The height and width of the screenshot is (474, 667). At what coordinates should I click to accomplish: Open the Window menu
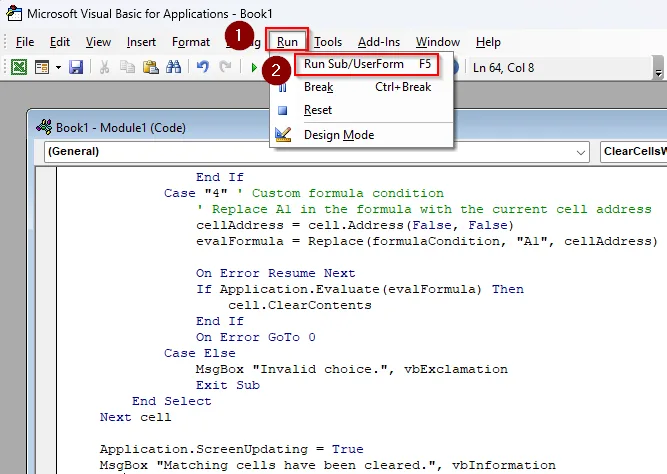(438, 42)
